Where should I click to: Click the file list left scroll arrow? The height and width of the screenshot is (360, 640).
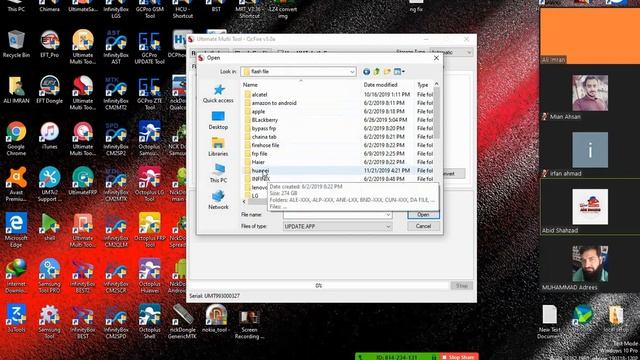click(244, 202)
